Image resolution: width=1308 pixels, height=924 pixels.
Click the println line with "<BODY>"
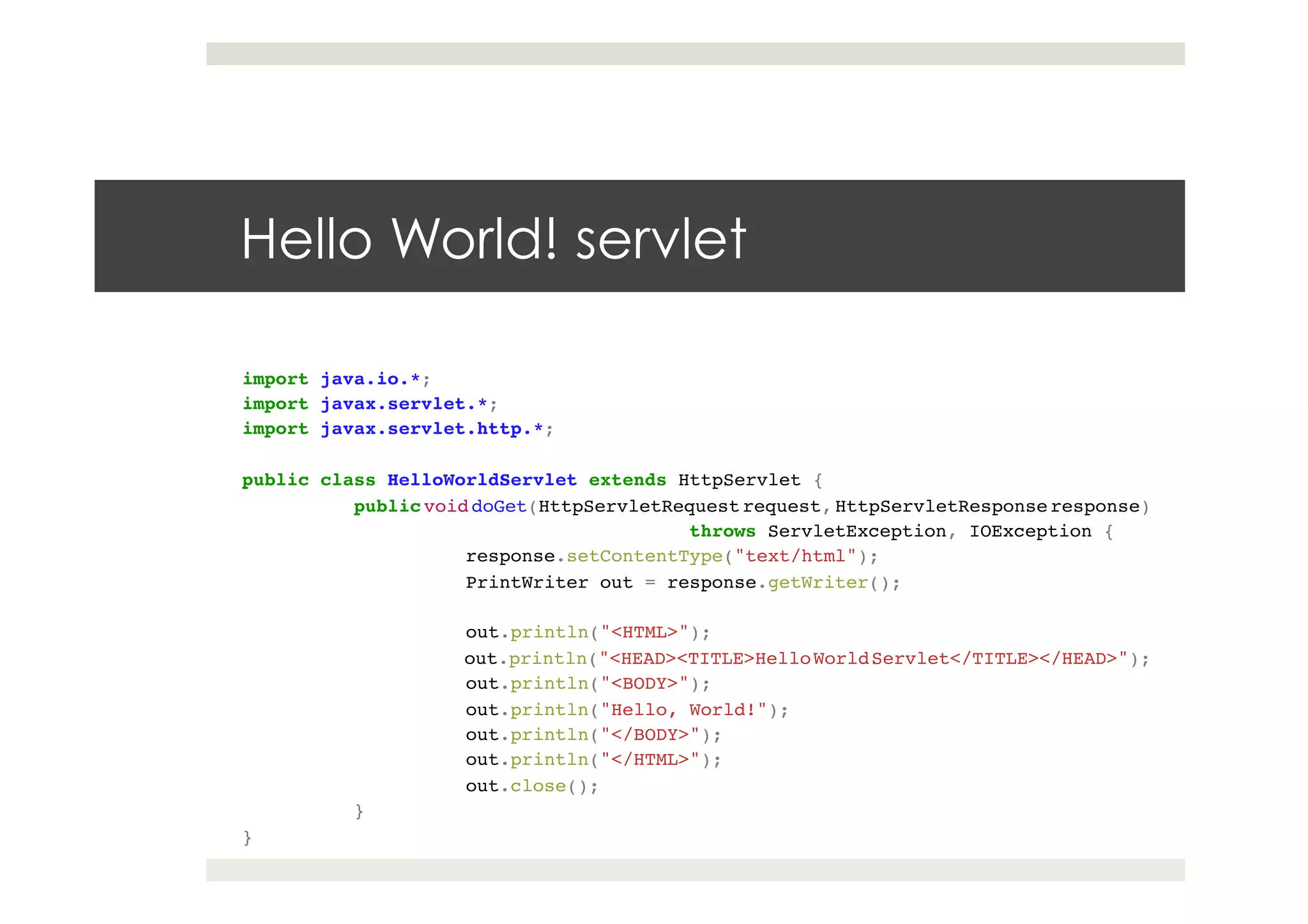pos(588,683)
